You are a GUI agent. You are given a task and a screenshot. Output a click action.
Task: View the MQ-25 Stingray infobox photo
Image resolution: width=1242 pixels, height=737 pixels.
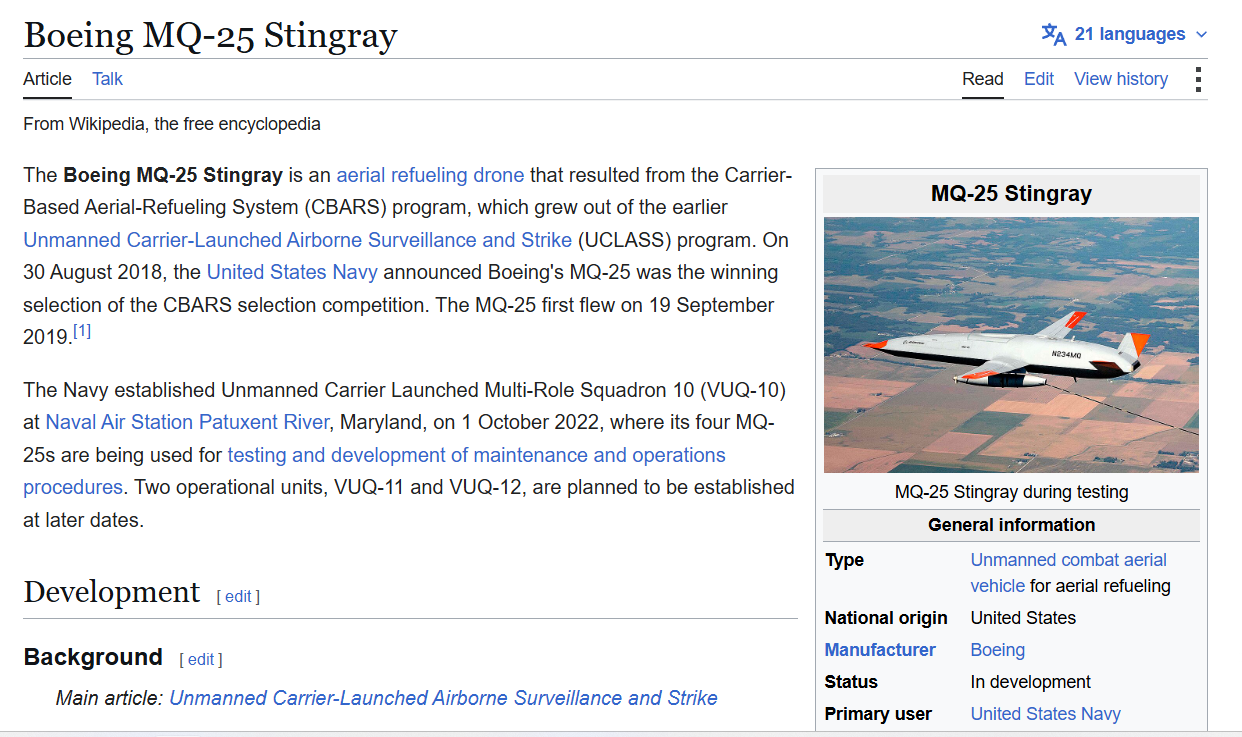click(x=1011, y=345)
